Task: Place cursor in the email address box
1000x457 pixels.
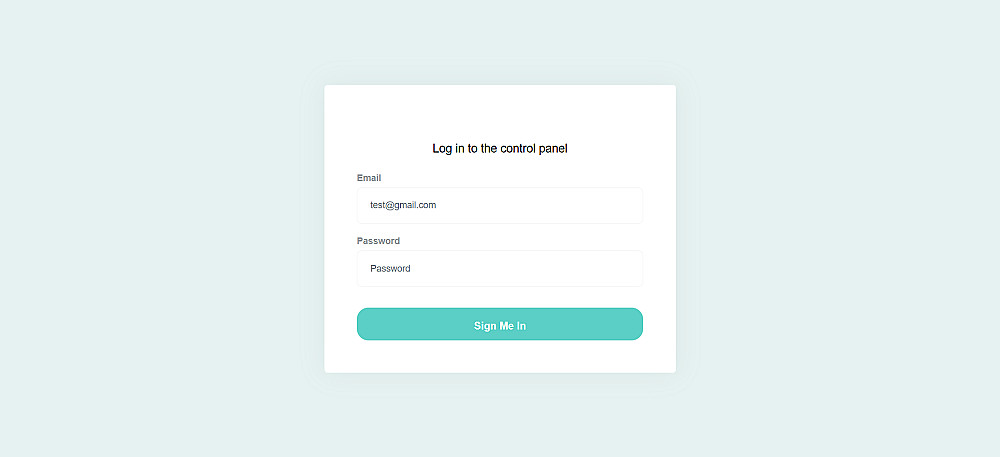Action: pos(499,205)
